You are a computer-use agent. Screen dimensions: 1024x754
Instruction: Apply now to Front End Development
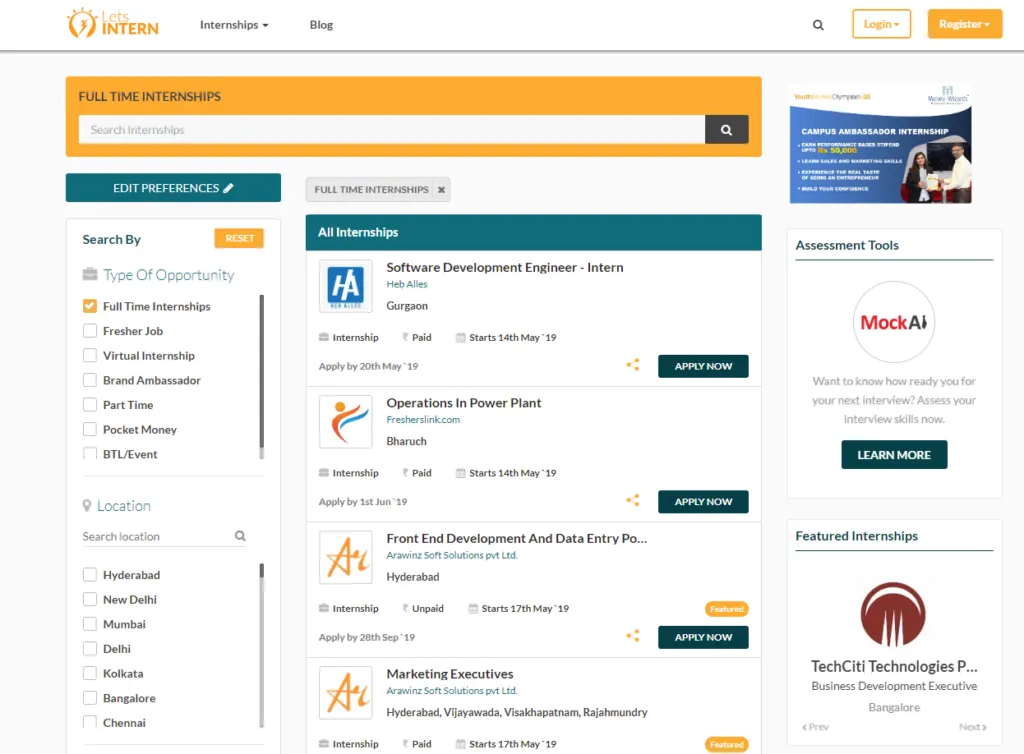[x=703, y=637]
